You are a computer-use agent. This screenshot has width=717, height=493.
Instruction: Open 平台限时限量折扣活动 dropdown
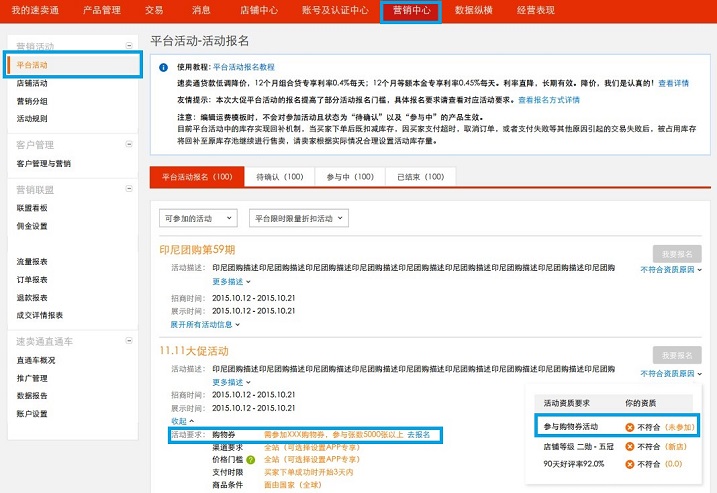click(299, 218)
